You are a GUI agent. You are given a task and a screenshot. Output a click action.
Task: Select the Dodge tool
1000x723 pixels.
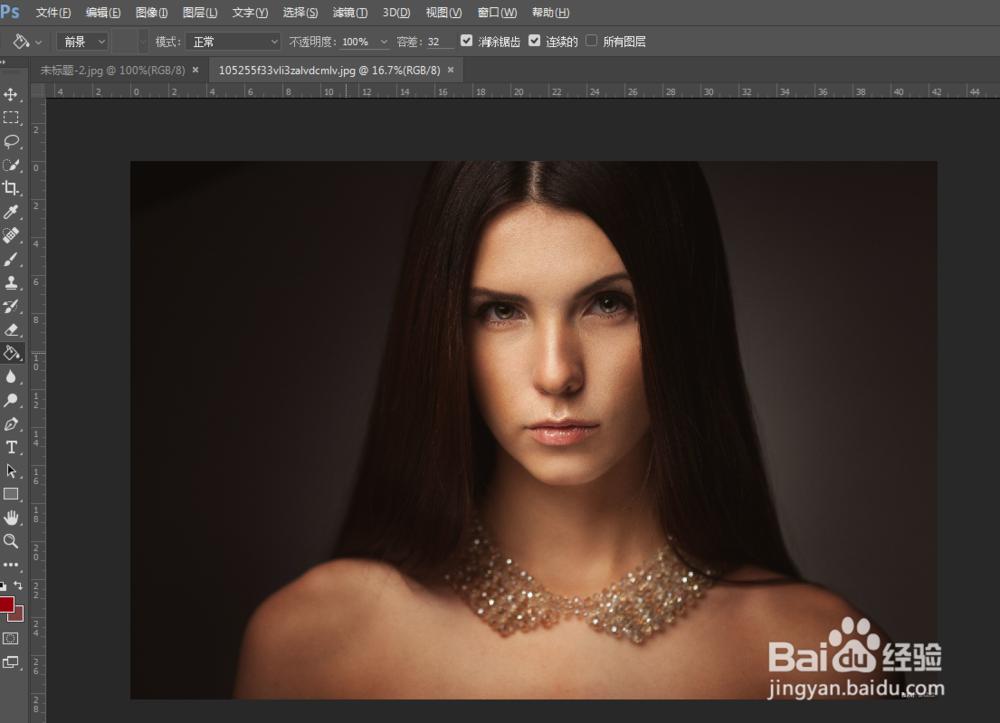pyautogui.click(x=11, y=400)
